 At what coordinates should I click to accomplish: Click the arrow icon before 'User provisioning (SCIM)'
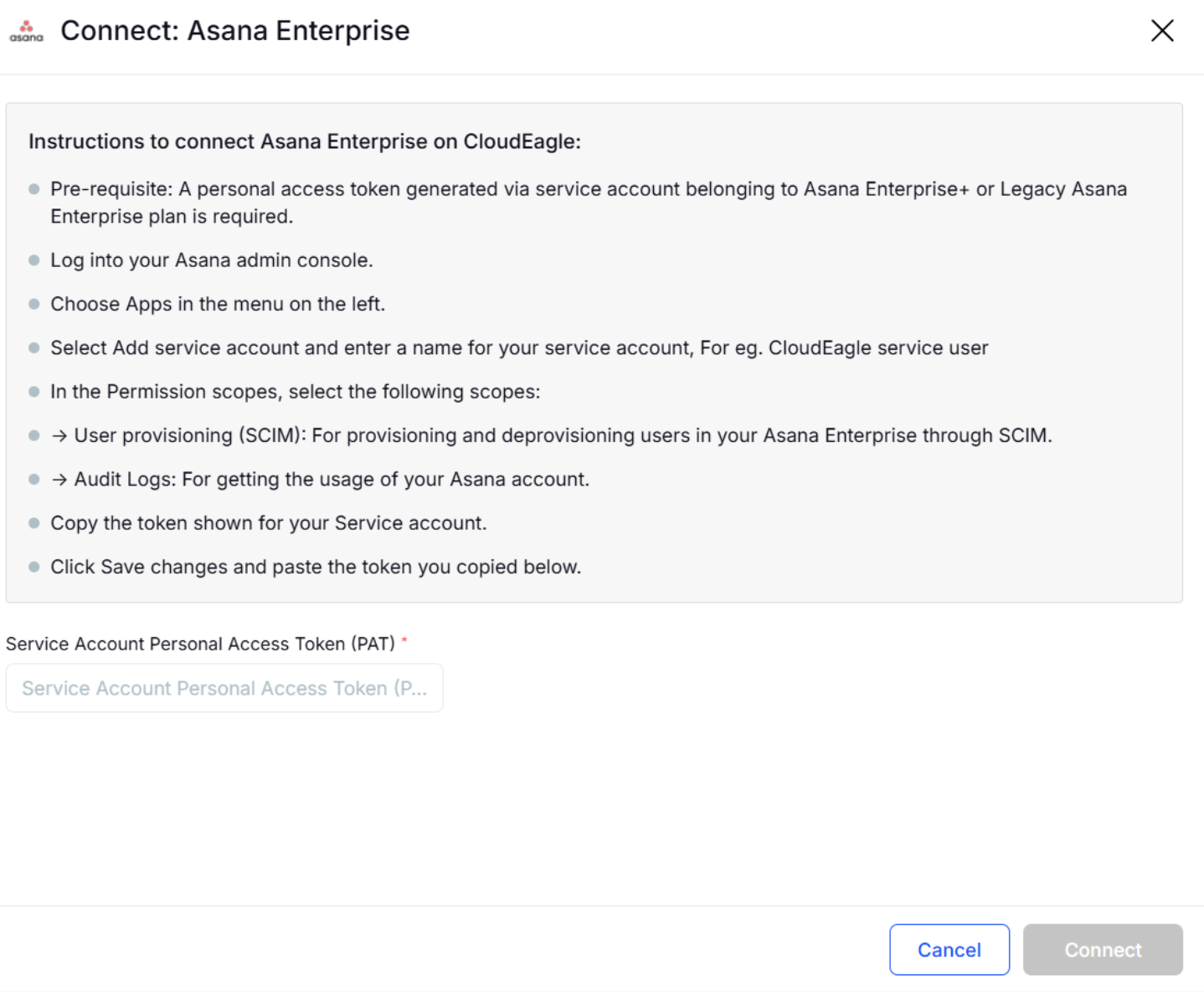coord(59,435)
